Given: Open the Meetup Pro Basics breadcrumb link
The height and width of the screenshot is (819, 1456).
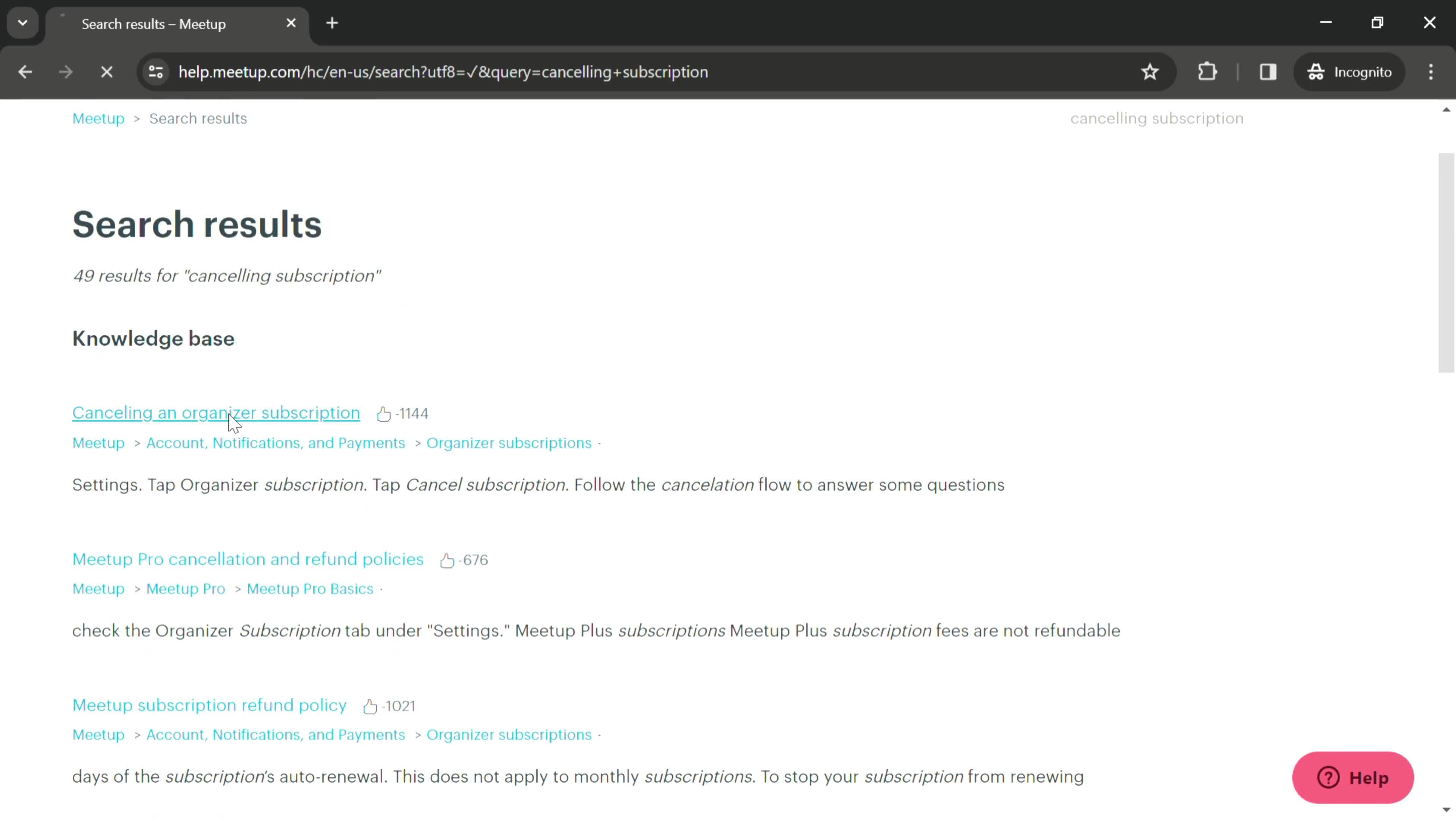Looking at the screenshot, I should pos(310,589).
